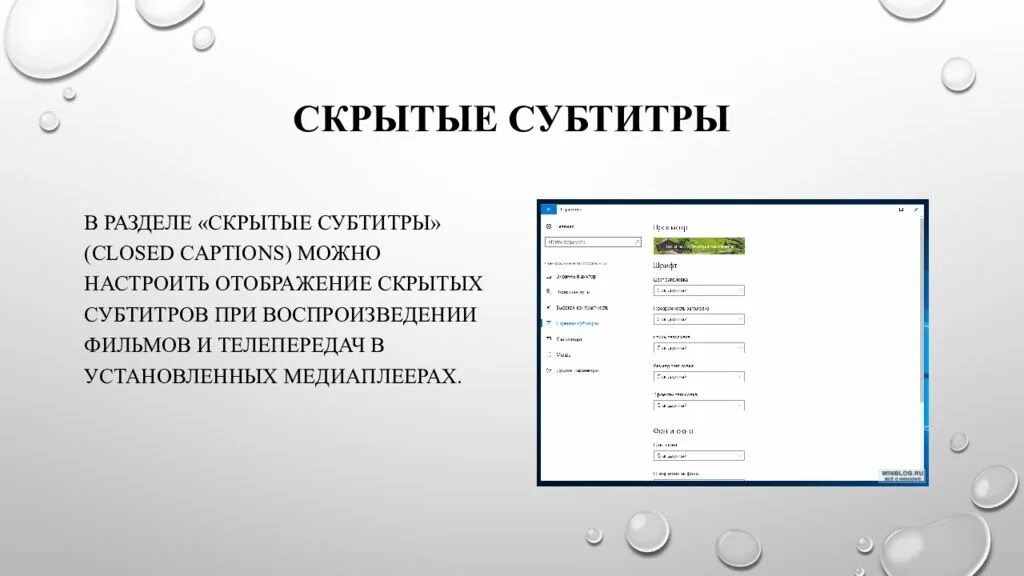Click the blue back arrow in Settings window
Image resolution: width=1024 pixels, height=576 pixels.
(548, 210)
